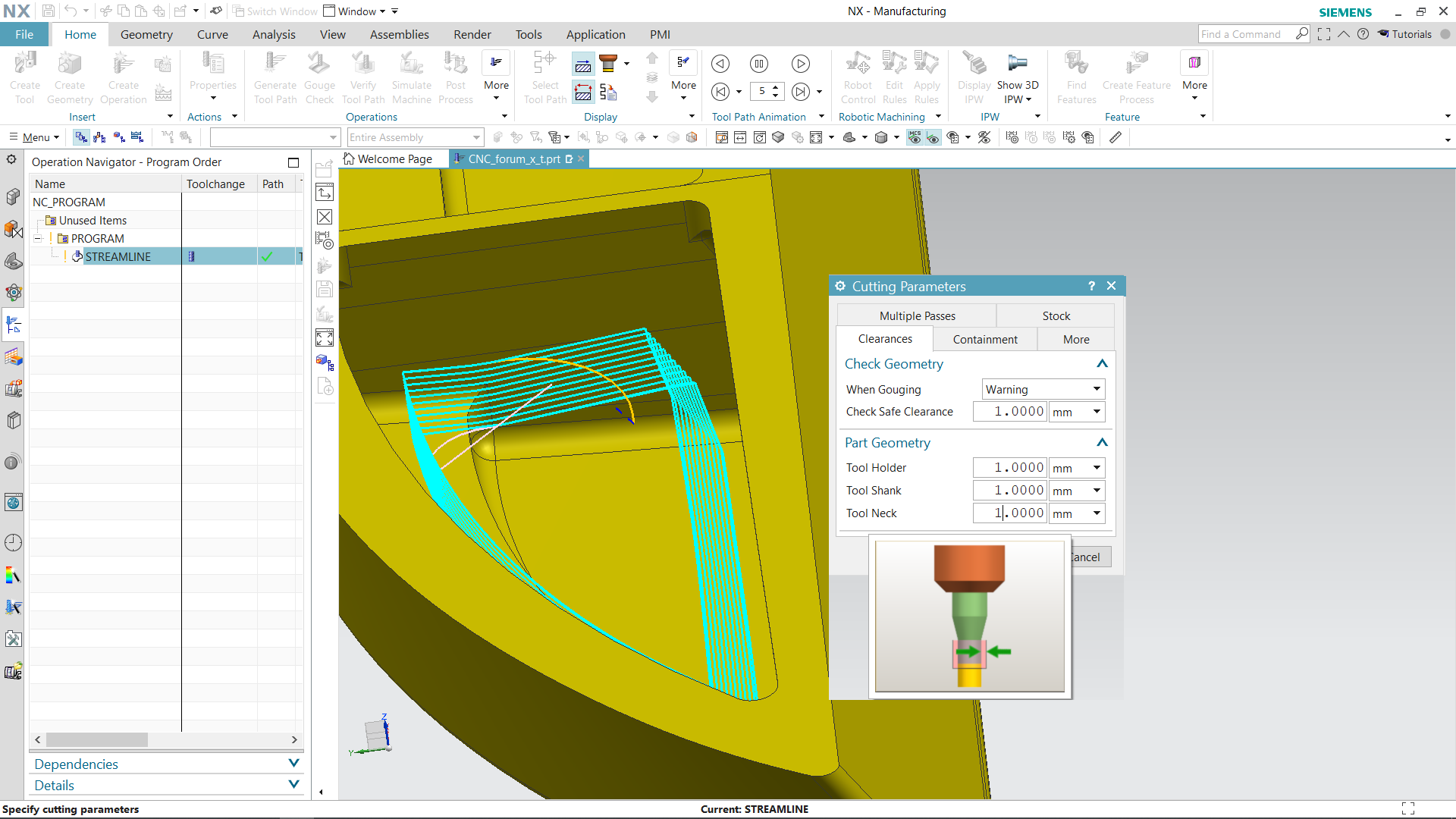
Task: Switch to the Multiple Passes tab
Action: pyautogui.click(x=917, y=316)
